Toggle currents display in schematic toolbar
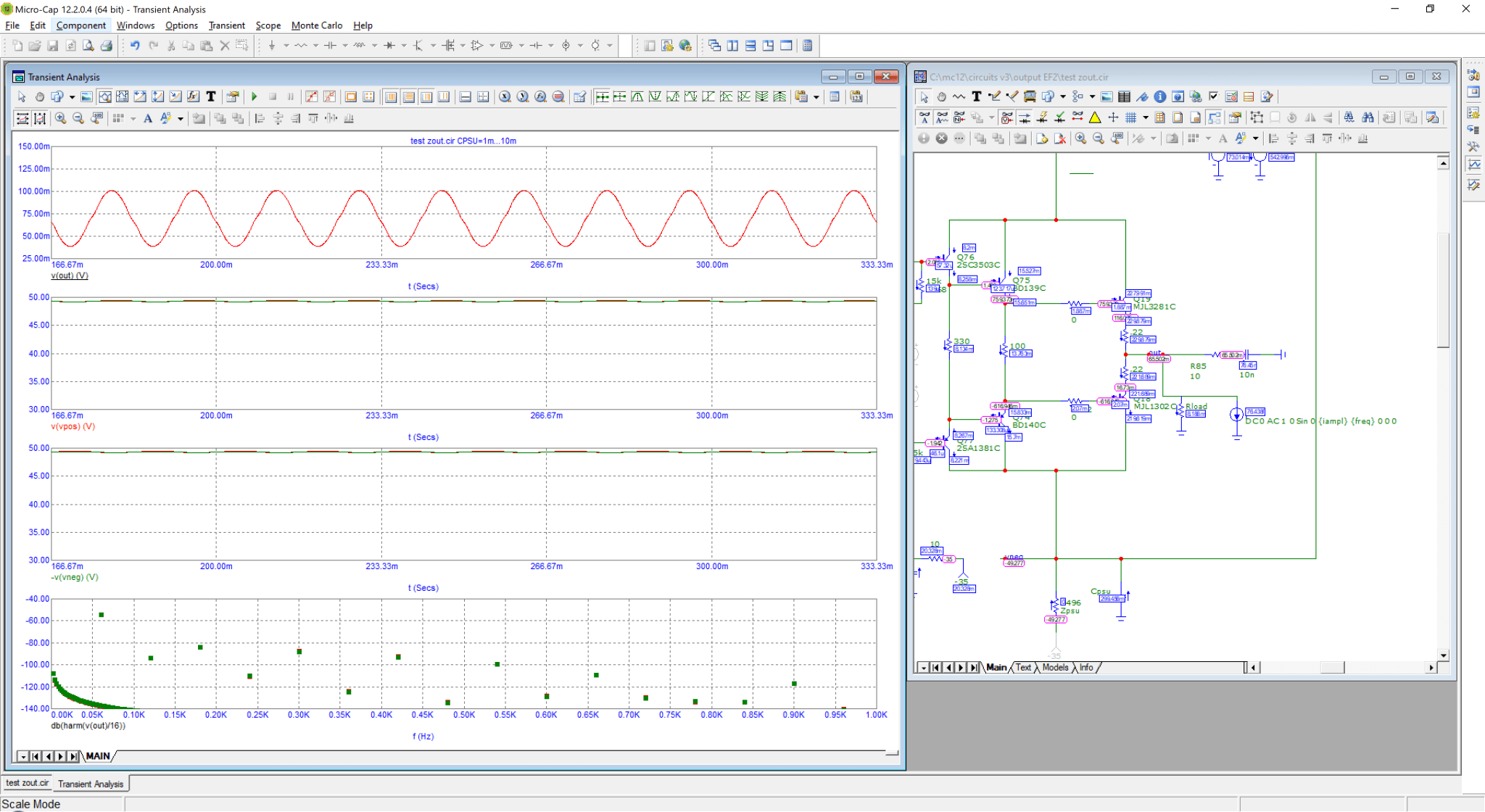1485x812 pixels. [1025, 117]
